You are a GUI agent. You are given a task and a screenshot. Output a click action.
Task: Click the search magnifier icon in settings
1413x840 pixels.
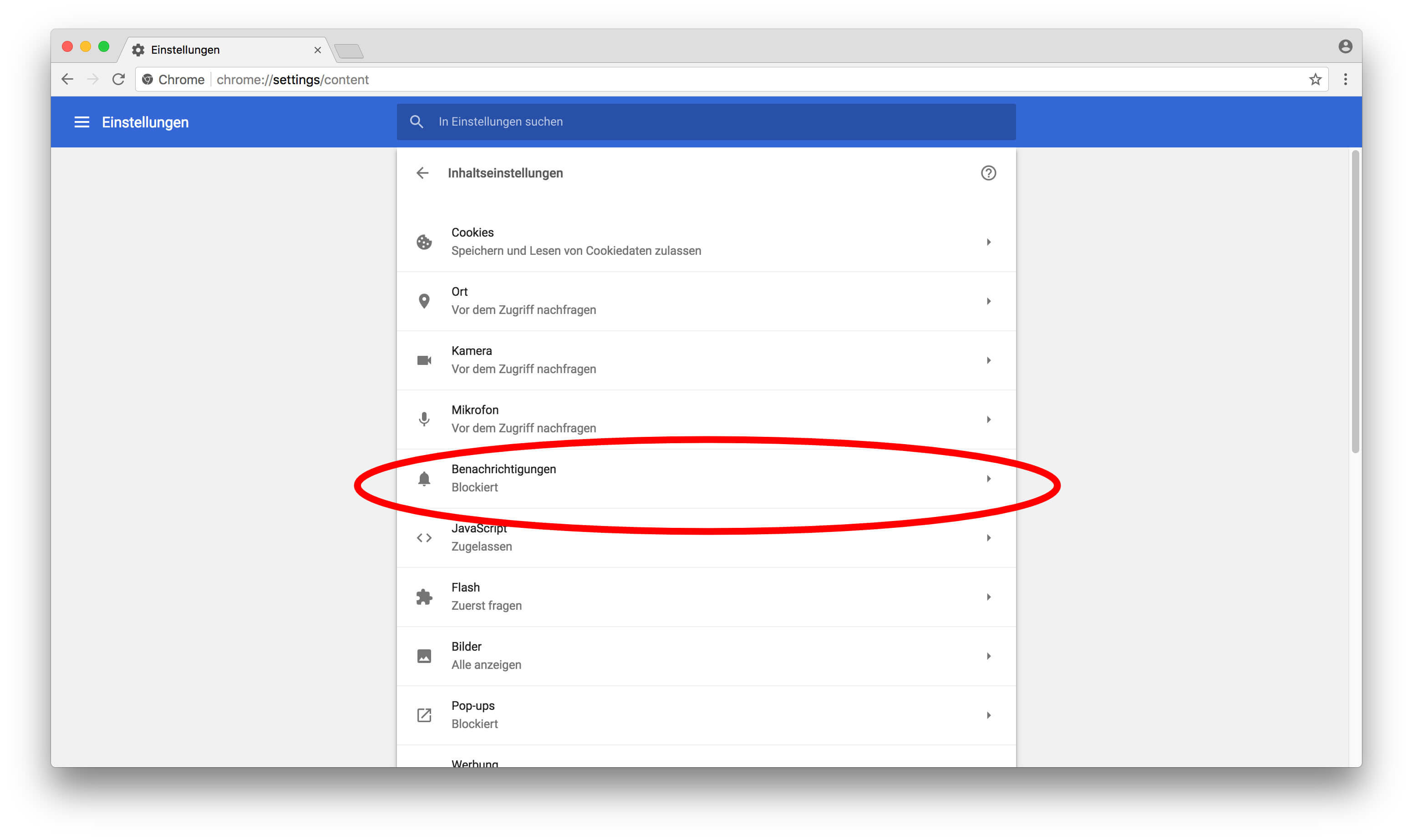417,121
